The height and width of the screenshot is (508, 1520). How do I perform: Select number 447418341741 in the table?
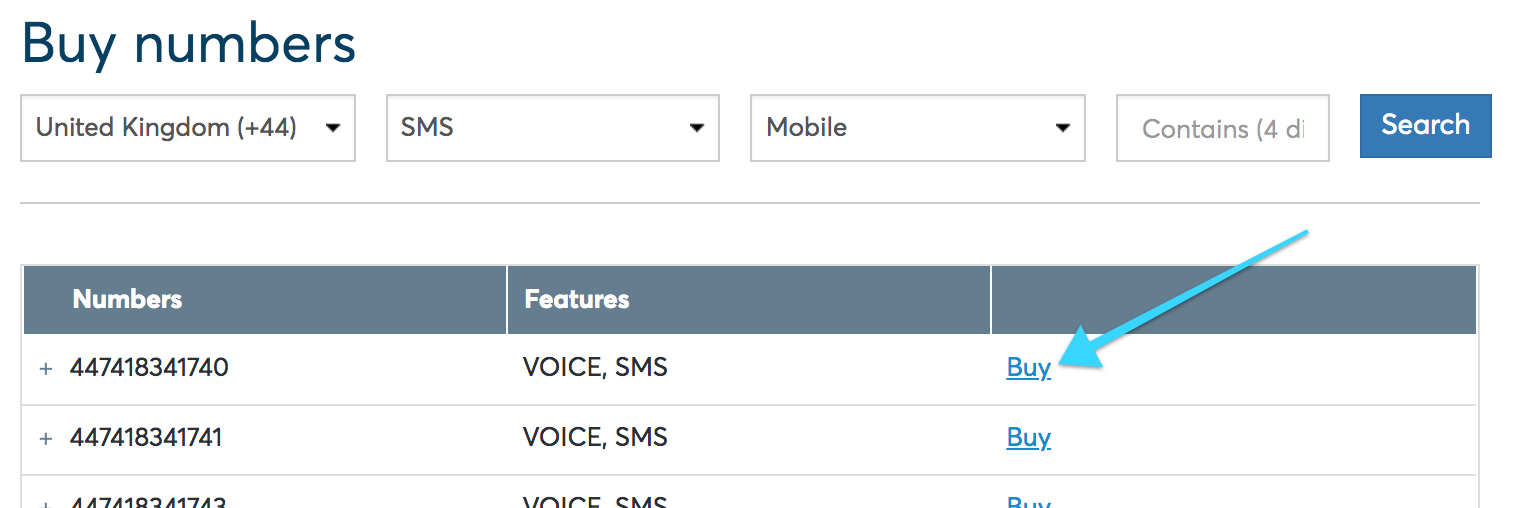(146, 438)
